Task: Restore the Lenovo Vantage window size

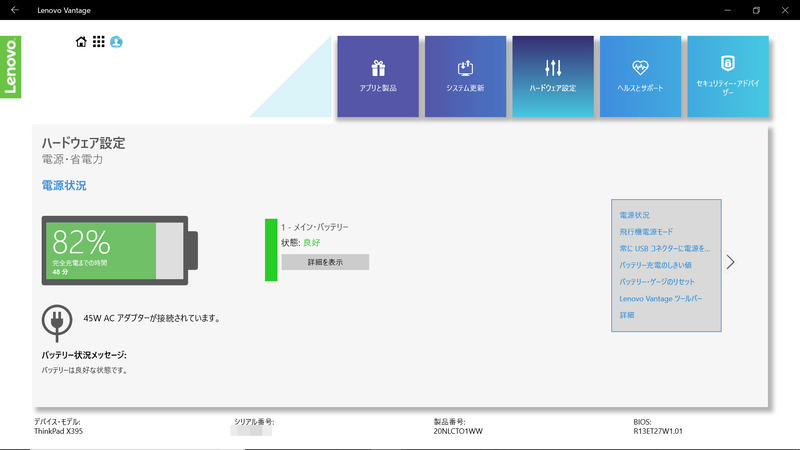Action: pyautogui.click(x=756, y=10)
